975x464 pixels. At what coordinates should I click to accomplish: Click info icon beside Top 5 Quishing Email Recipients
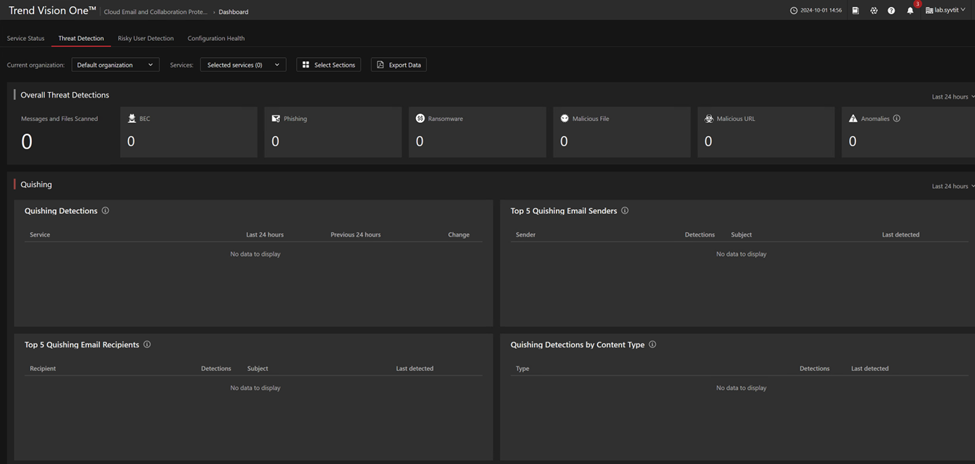pos(147,344)
